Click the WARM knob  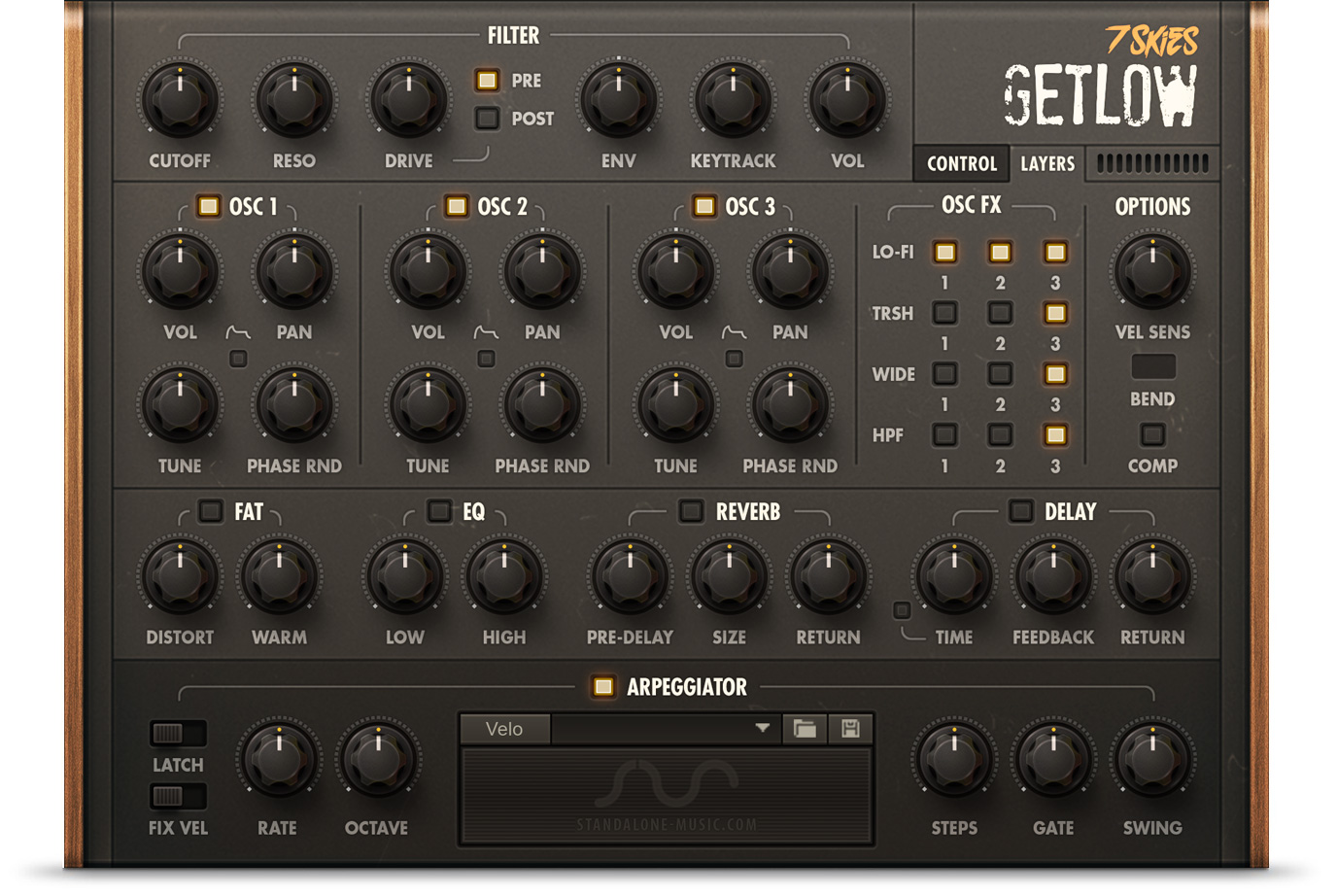pos(279,577)
